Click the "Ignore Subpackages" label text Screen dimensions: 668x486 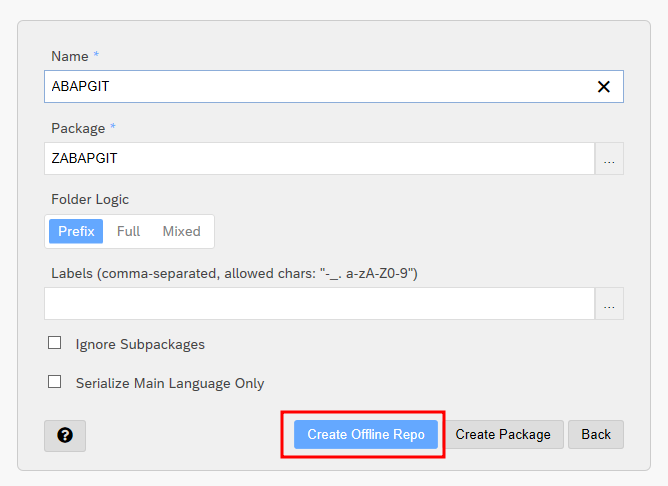140,344
